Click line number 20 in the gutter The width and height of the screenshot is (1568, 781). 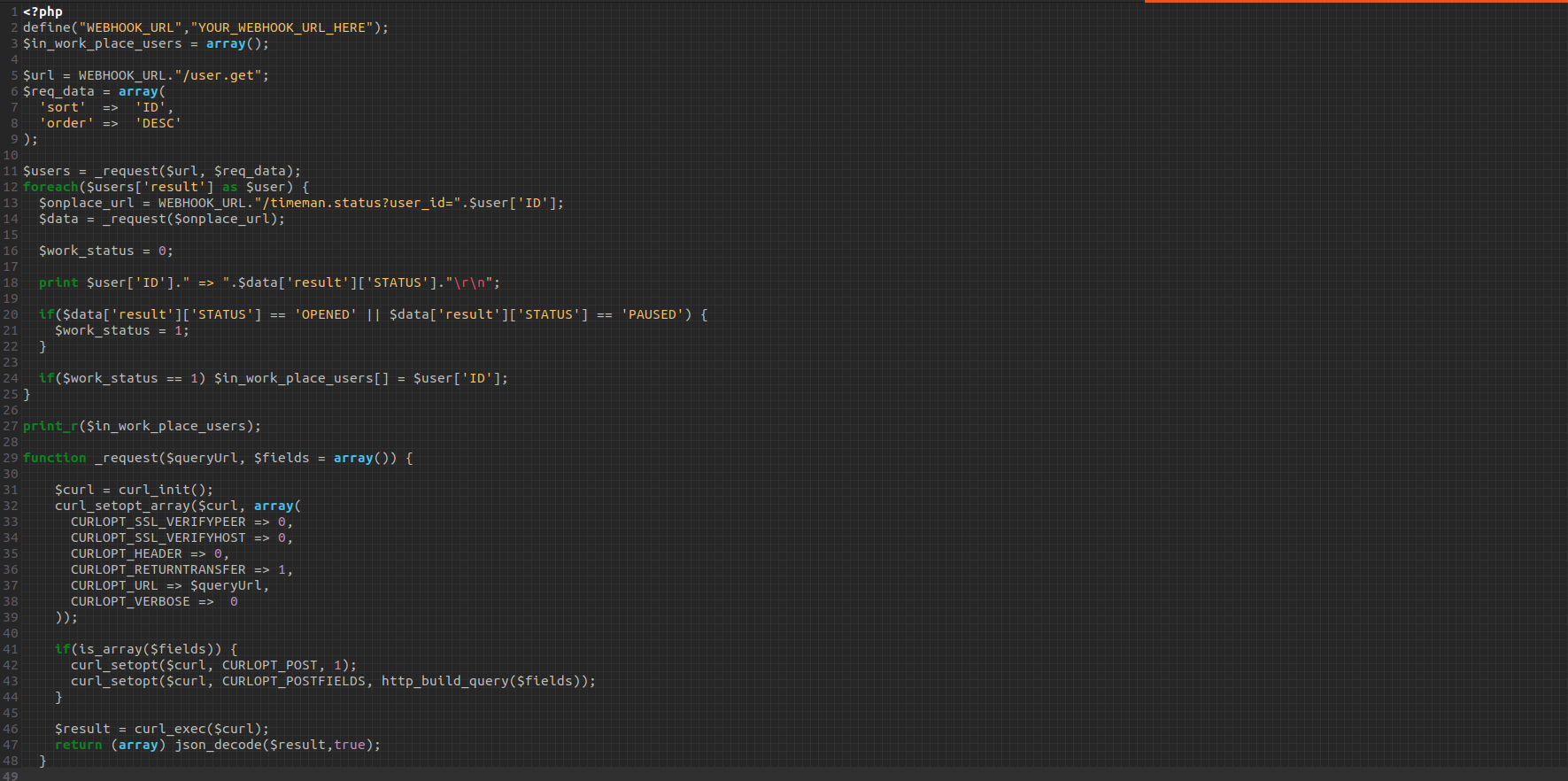[x=10, y=314]
